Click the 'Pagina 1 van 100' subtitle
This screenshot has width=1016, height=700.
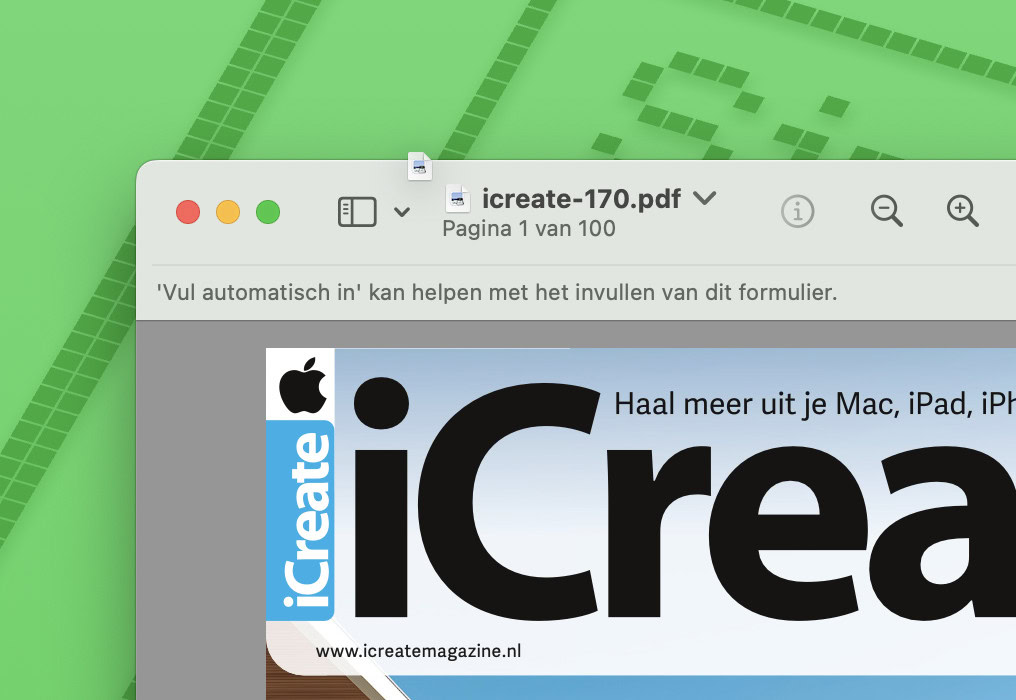tap(529, 229)
